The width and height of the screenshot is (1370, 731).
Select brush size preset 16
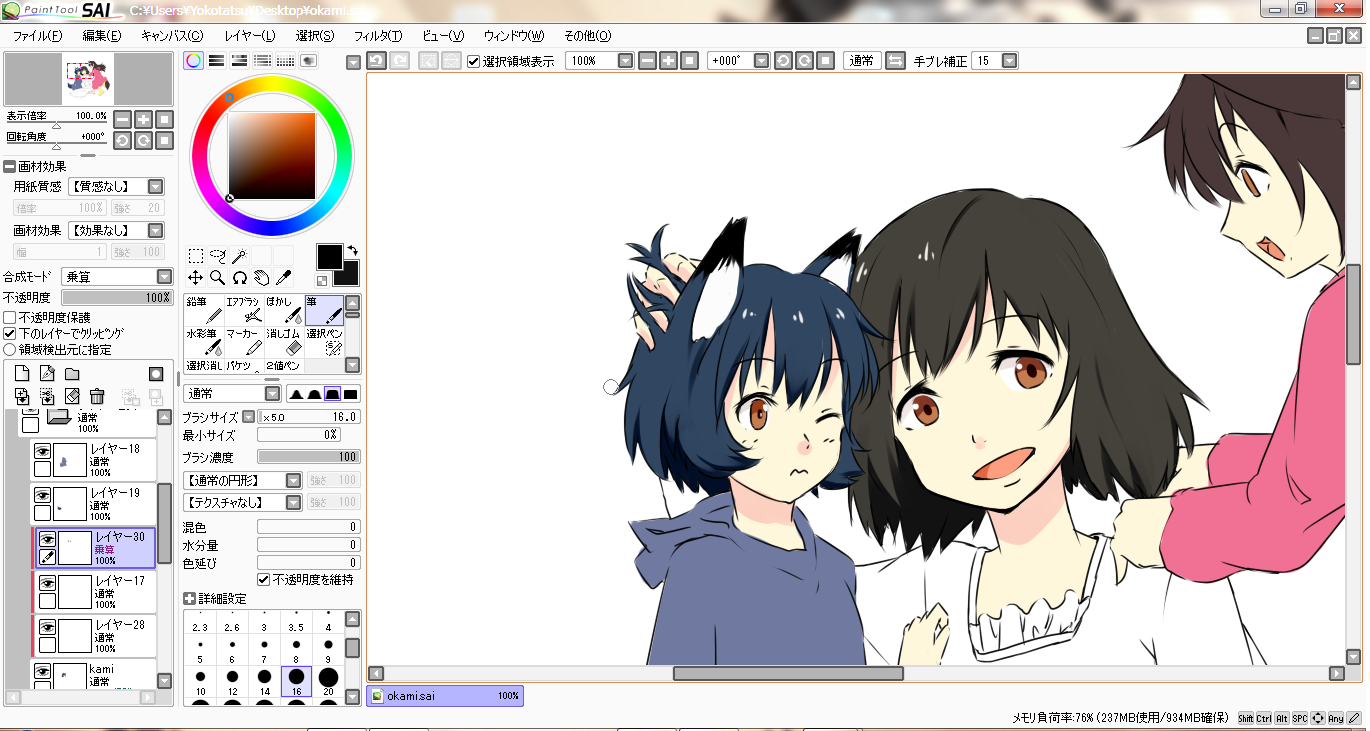[296, 680]
